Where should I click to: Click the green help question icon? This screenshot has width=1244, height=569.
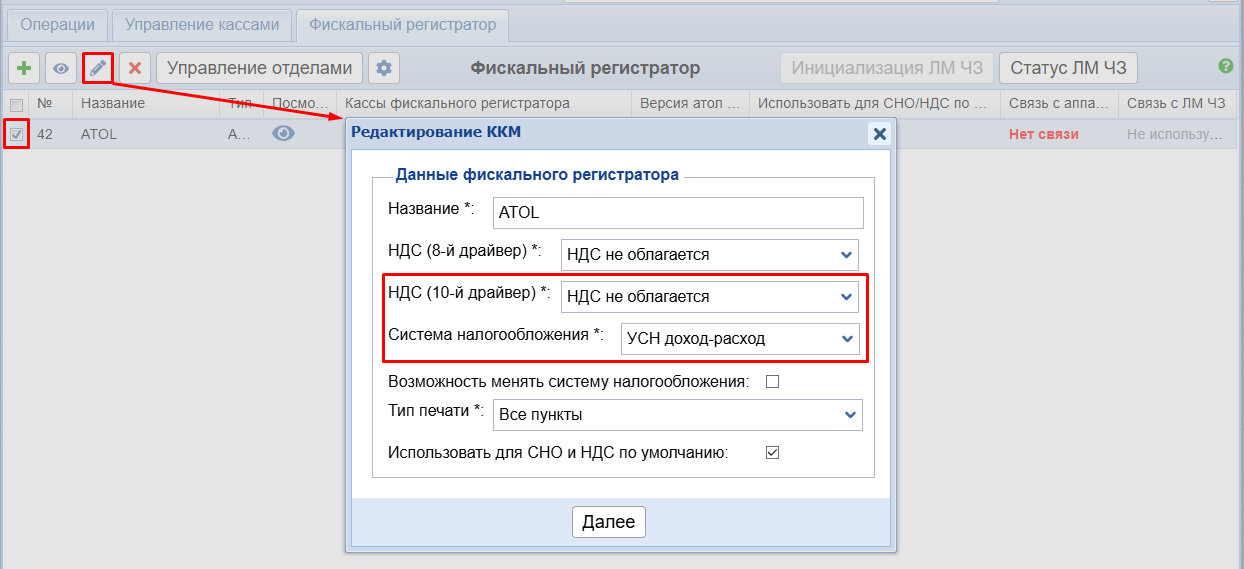(x=1225, y=66)
